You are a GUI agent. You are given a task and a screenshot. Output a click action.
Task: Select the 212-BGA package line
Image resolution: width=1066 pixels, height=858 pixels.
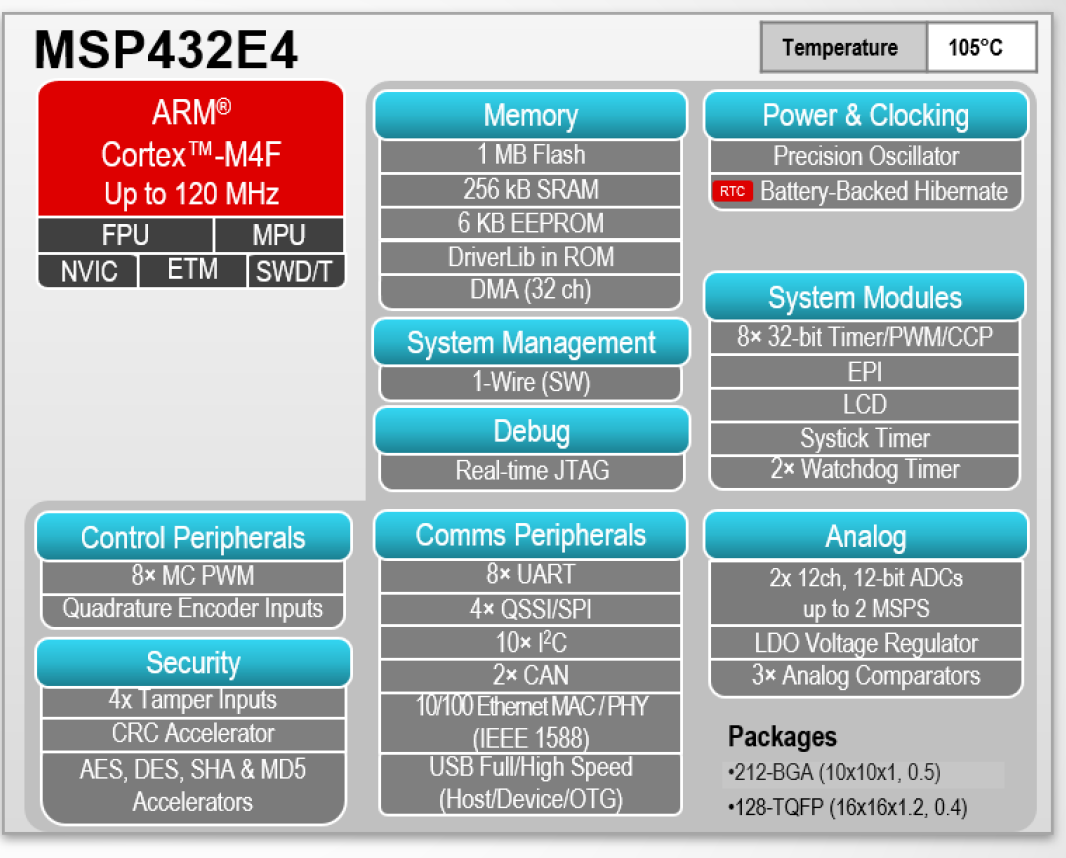pos(834,773)
